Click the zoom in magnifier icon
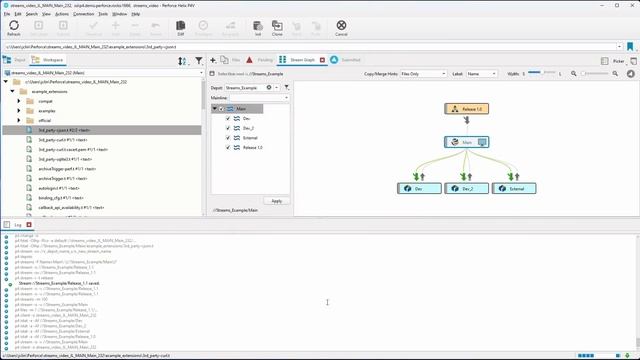Image resolution: width=640 pixels, height=360 pixels. (x=615, y=73)
